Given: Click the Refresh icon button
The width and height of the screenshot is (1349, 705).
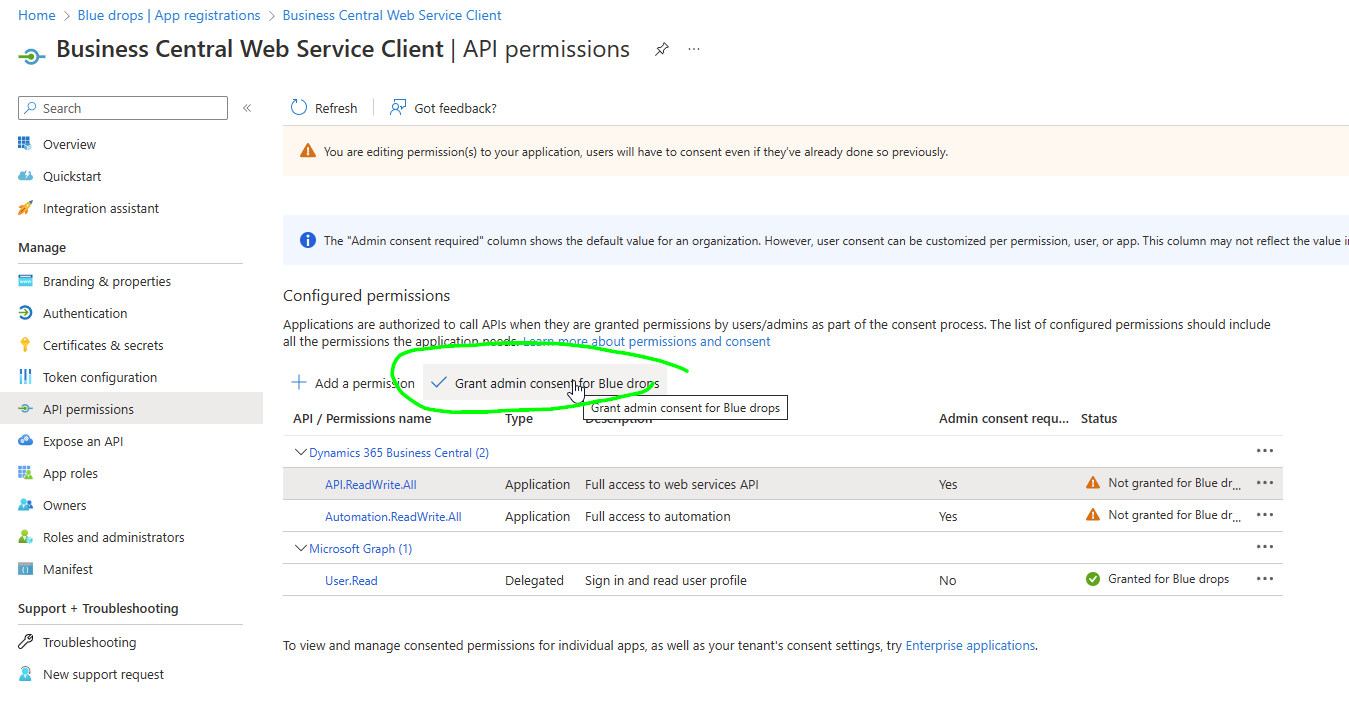Looking at the screenshot, I should (298, 108).
